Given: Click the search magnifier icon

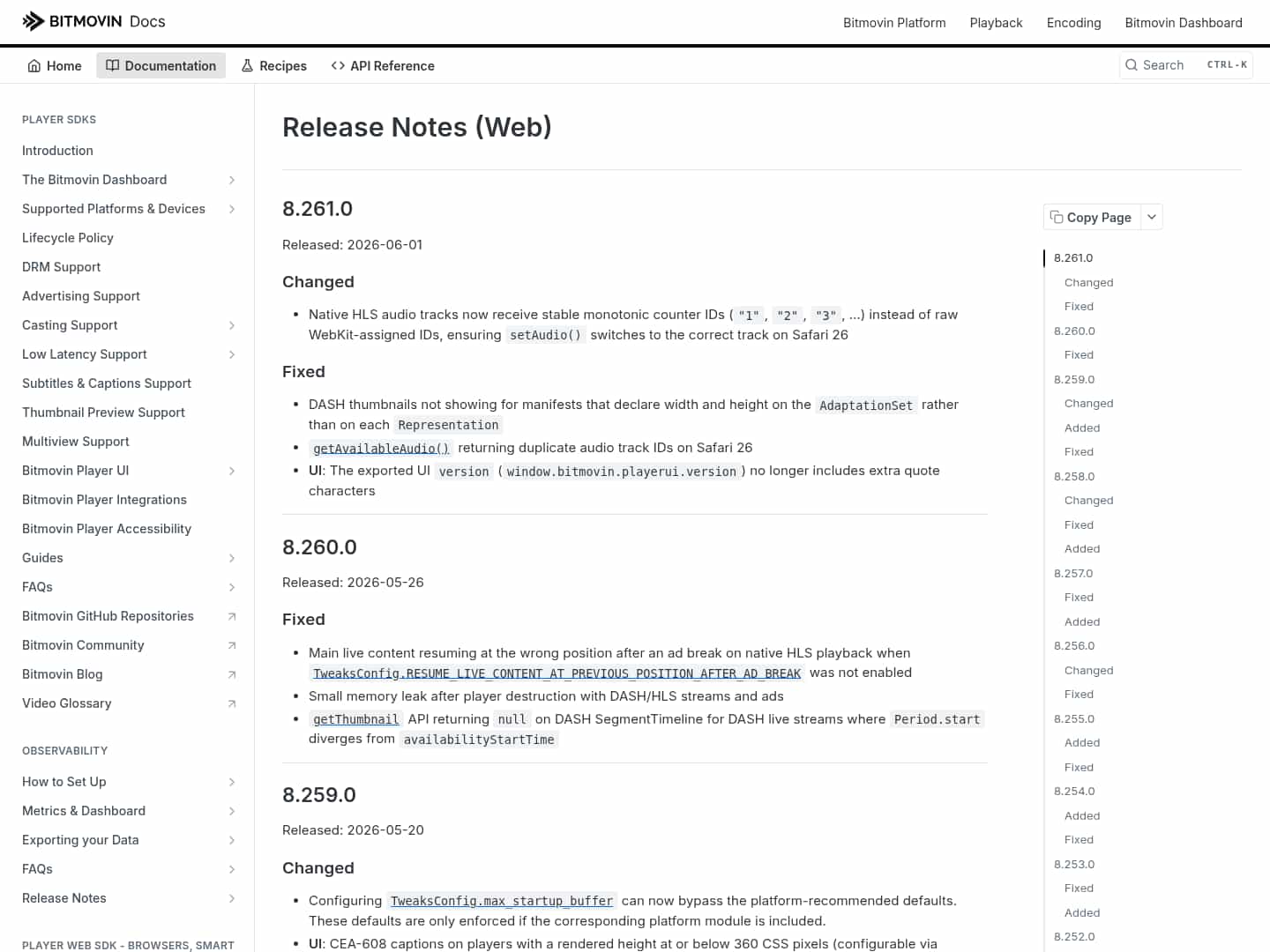Looking at the screenshot, I should [x=1132, y=65].
